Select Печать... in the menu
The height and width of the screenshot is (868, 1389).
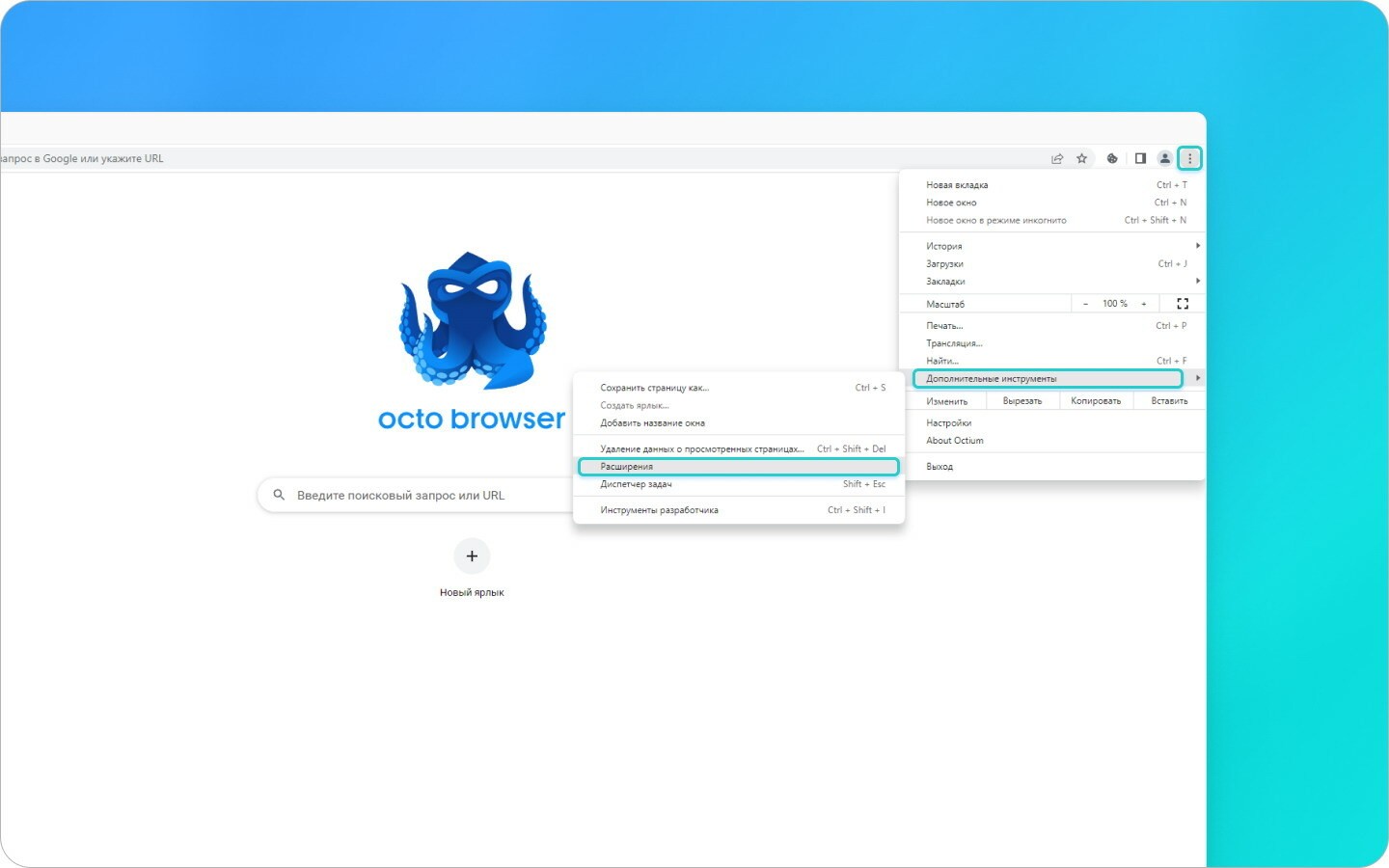[1052, 326]
